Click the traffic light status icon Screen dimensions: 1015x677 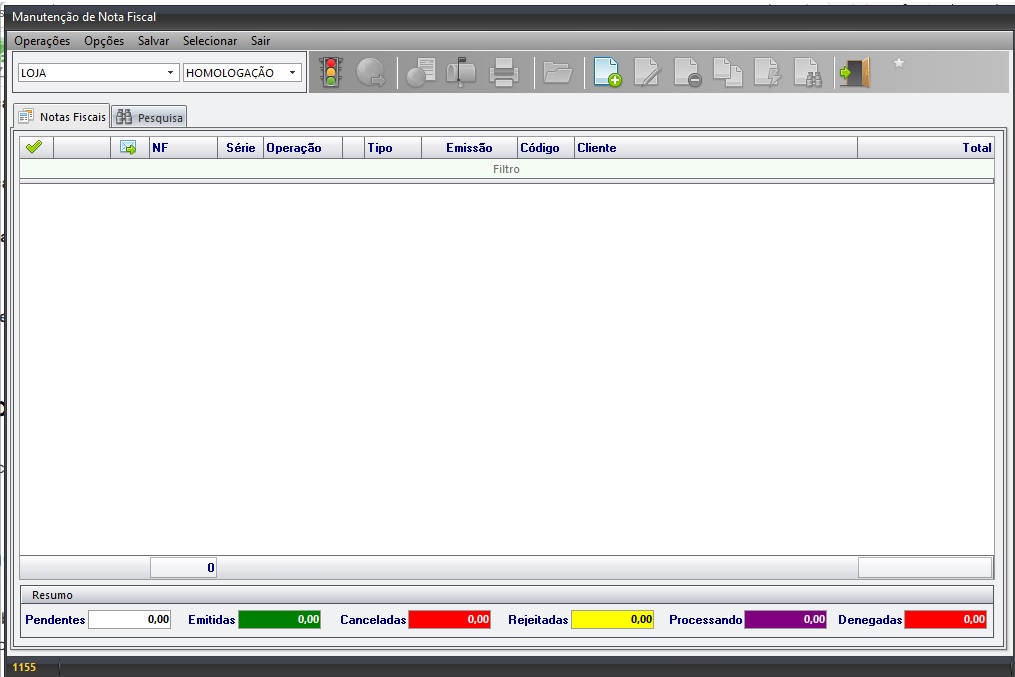pos(330,72)
